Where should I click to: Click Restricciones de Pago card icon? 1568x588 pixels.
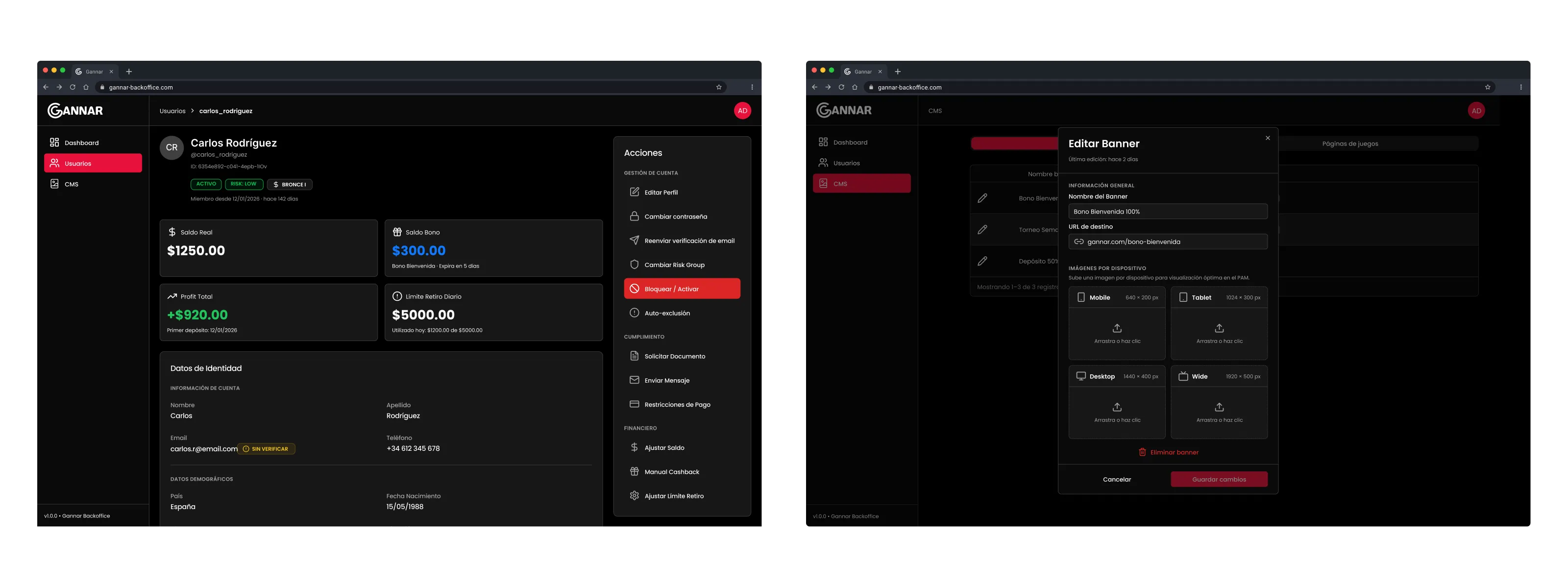tap(634, 404)
